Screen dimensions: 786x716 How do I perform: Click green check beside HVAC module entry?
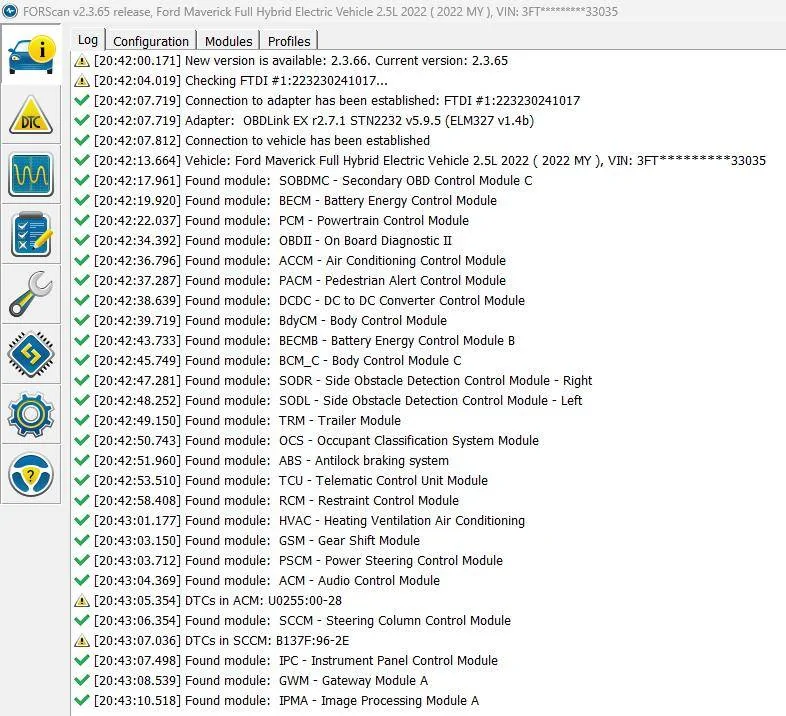[82, 520]
